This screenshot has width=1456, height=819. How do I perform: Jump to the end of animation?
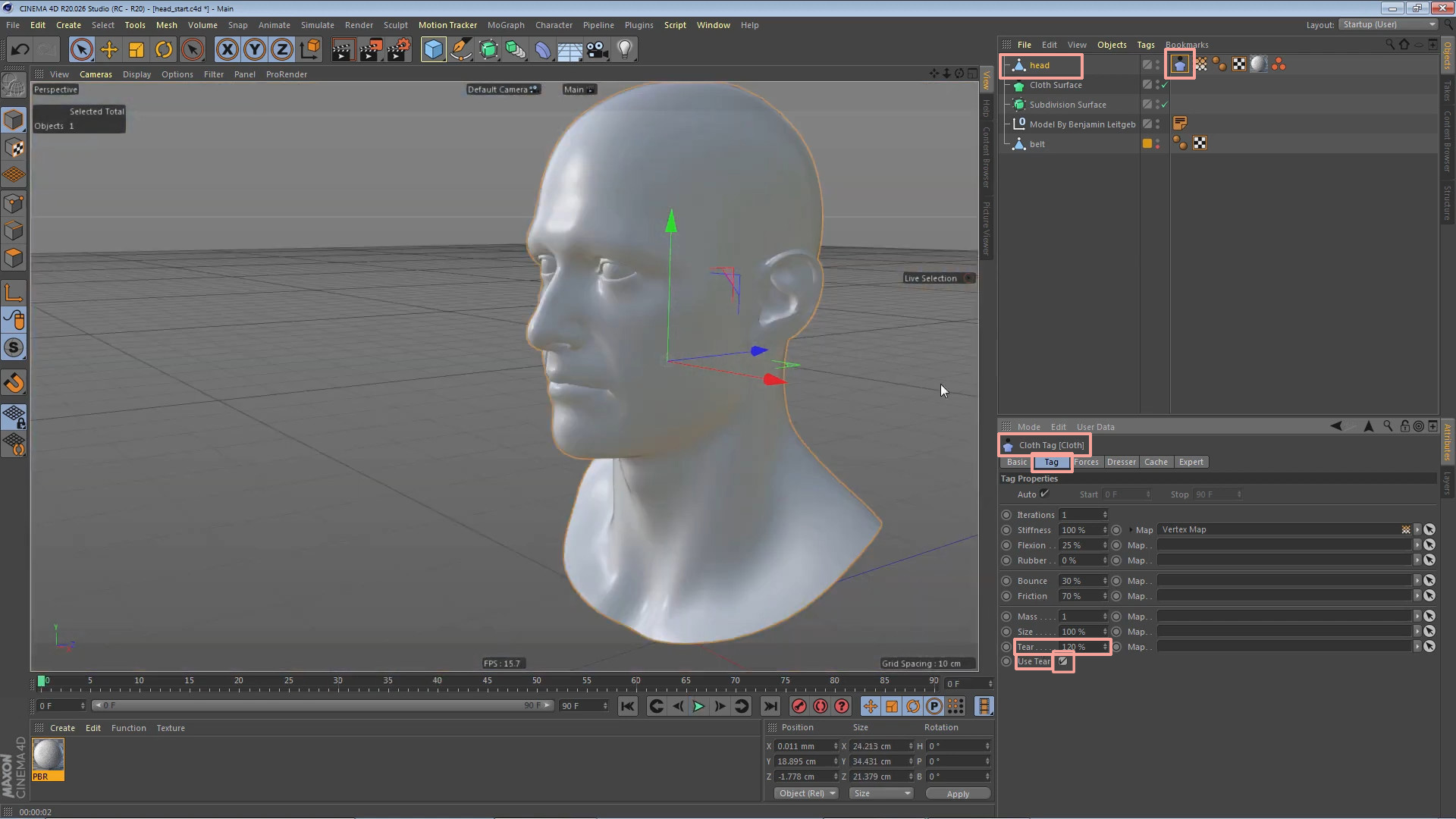(770, 706)
